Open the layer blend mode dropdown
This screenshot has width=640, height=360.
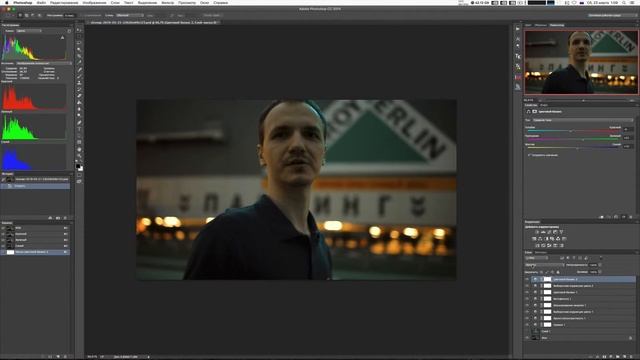544,265
